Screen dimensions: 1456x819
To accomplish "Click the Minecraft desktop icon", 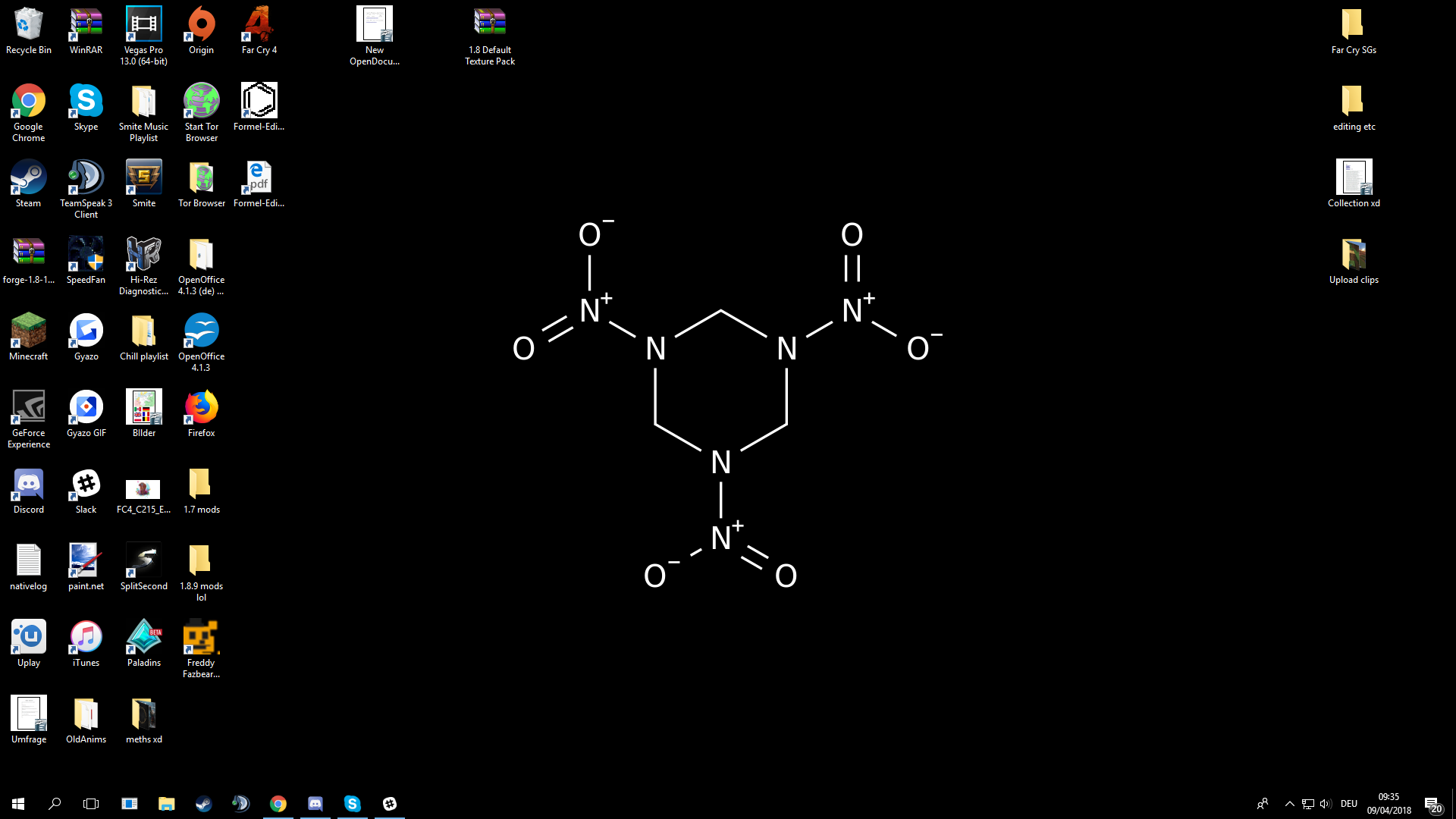I will tap(28, 331).
